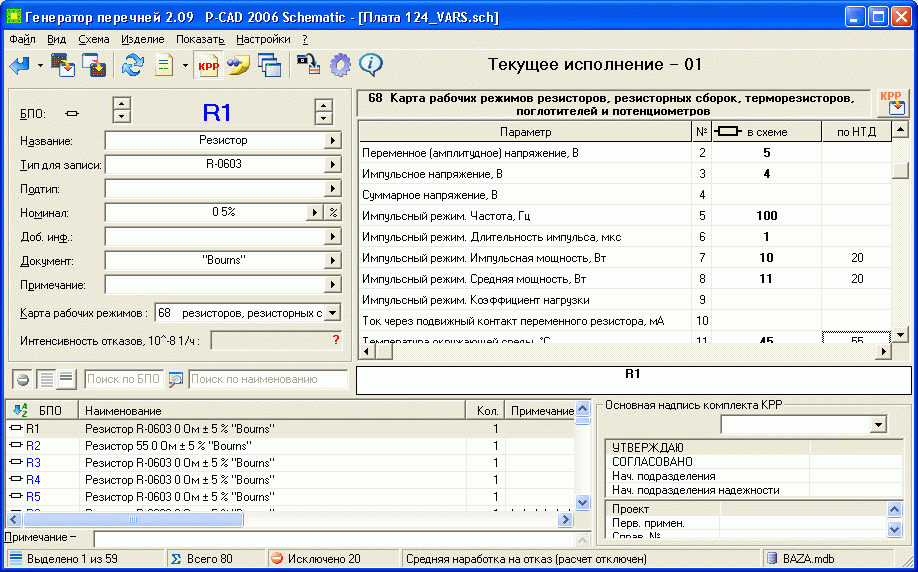Click the scroll-right arrow under parameter table
Screen dimensions: 918x572
[883, 351]
